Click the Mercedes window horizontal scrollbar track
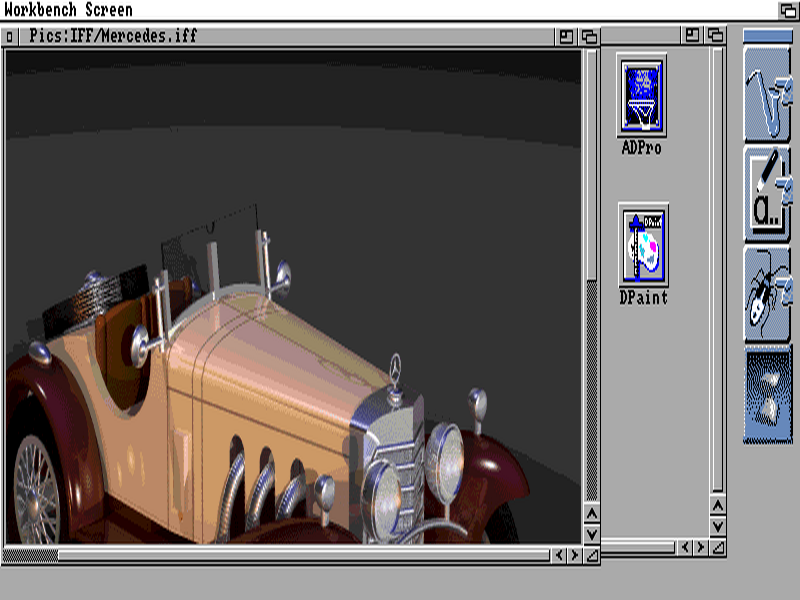Viewport: 800px width, 600px height. [x=300, y=554]
